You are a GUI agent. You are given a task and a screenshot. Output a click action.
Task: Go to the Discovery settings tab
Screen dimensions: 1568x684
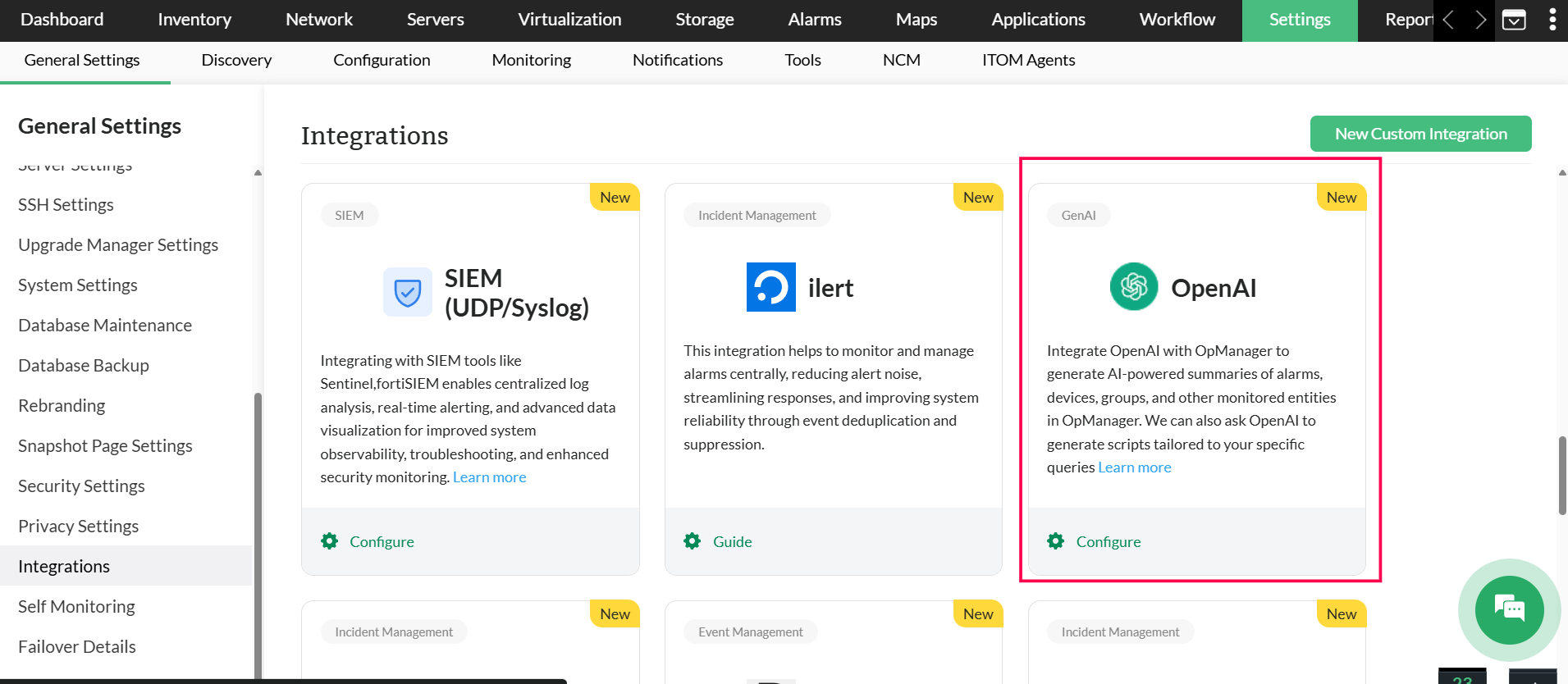pyautogui.click(x=236, y=60)
